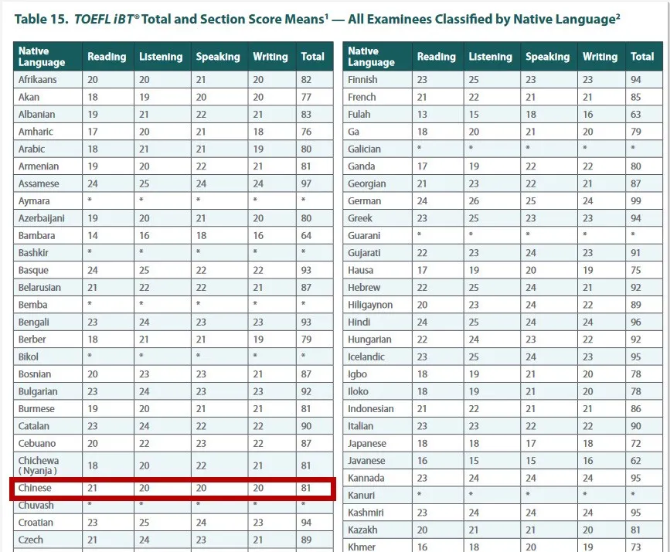Select the Italian language cell
Screen dimensions: 670x558
point(378,426)
